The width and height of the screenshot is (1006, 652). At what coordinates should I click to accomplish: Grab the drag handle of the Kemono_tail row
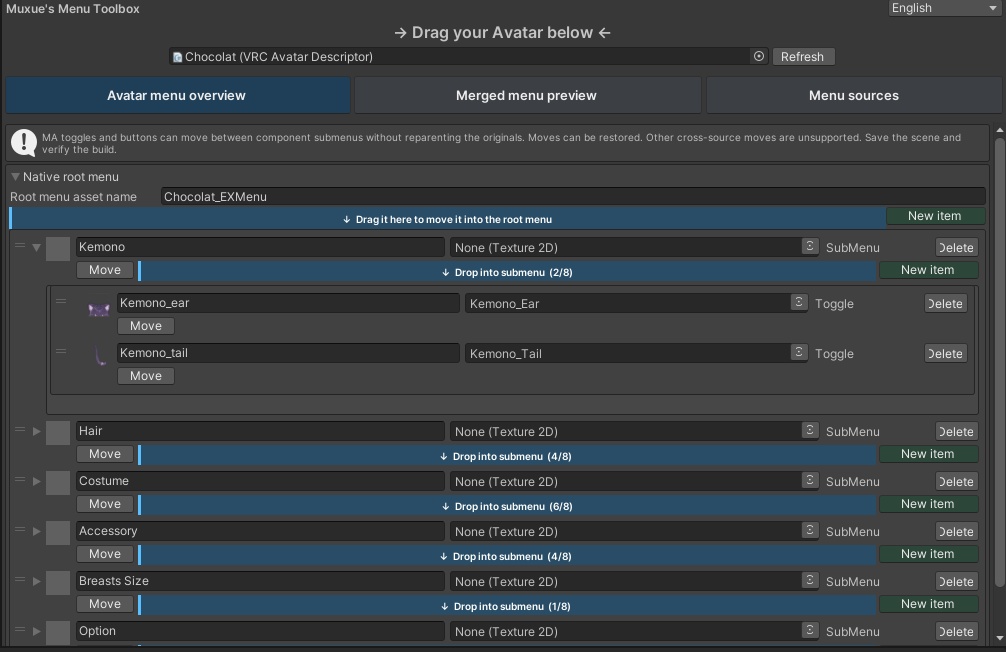[61, 351]
